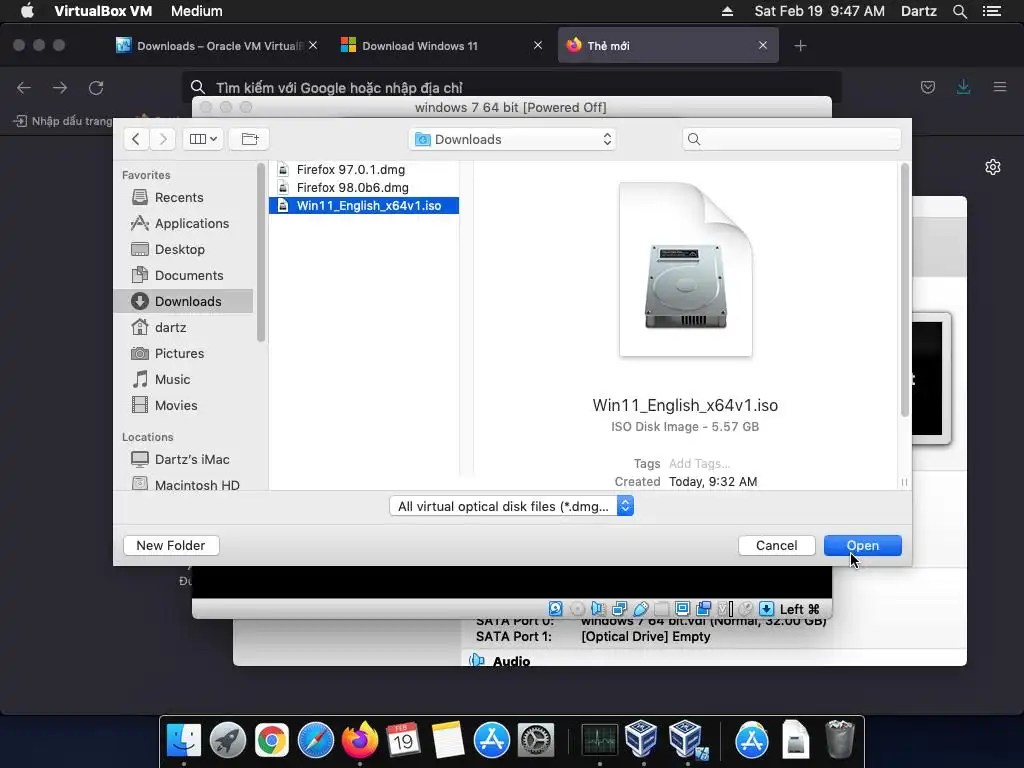Click the USB icon in VM status bar
This screenshot has width=1024, height=768.
[641, 609]
